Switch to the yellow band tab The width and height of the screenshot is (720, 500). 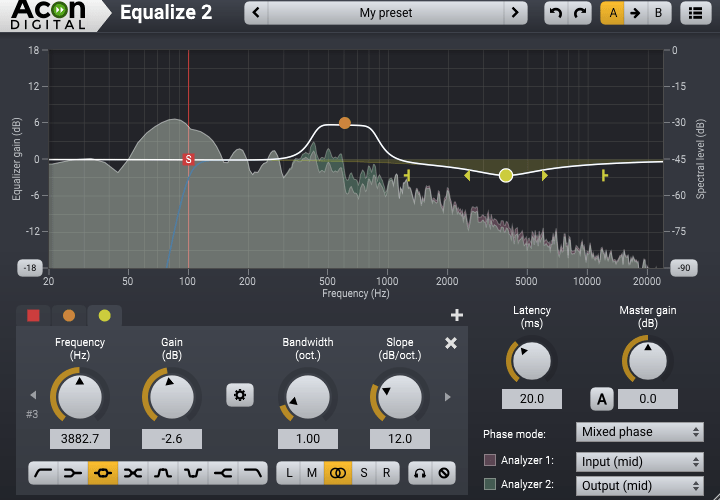pyautogui.click(x=105, y=315)
